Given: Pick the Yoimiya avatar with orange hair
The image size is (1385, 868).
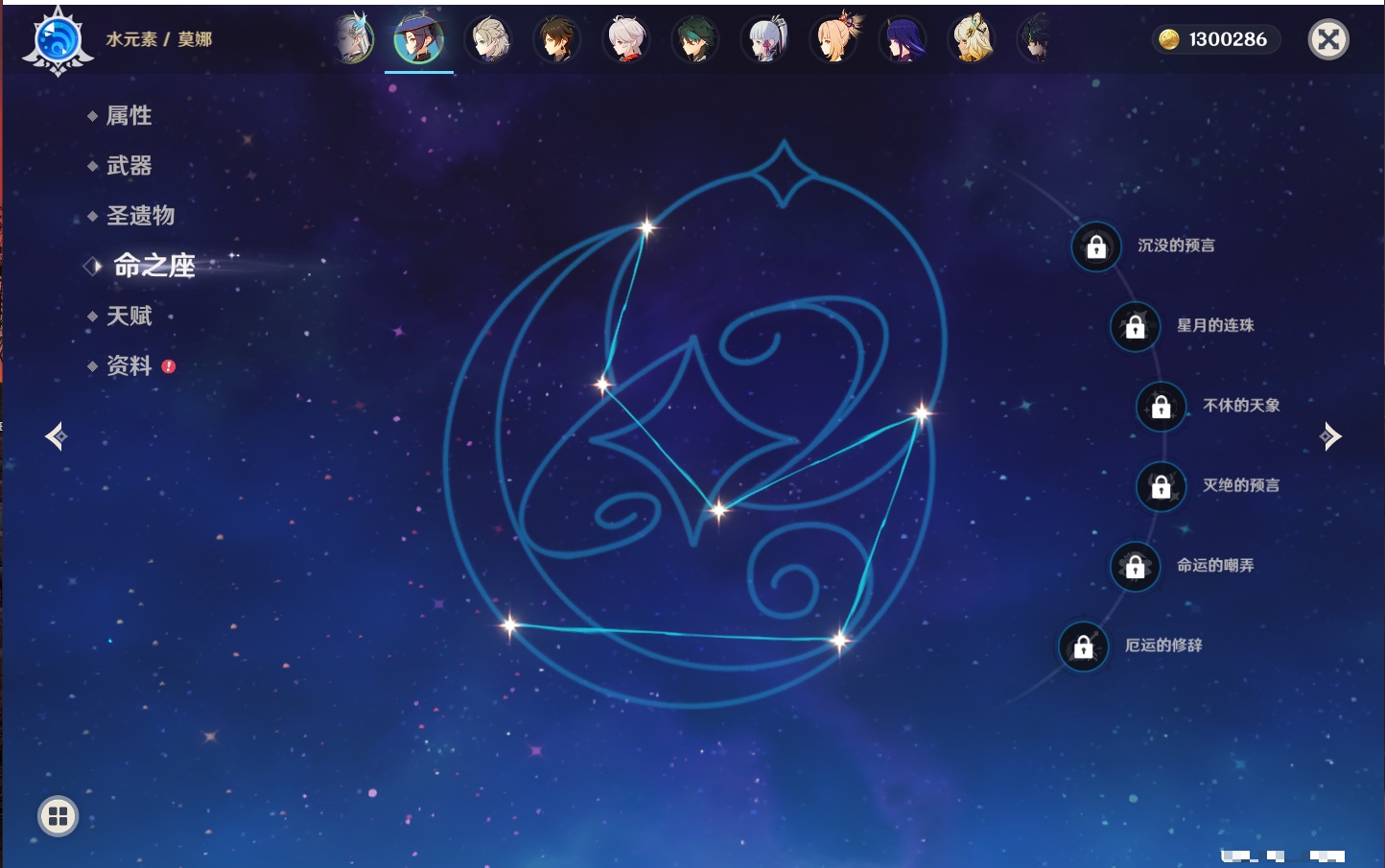Looking at the screenshot, I should 834,38.
